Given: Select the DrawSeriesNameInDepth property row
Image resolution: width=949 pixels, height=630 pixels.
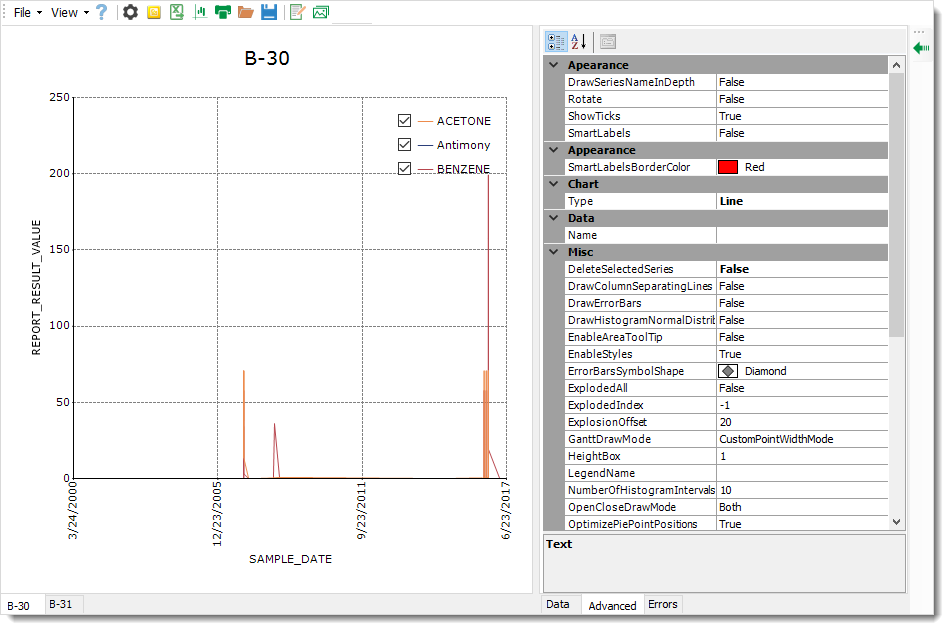Looking at the screenshot, I should [x=726, y=82].
